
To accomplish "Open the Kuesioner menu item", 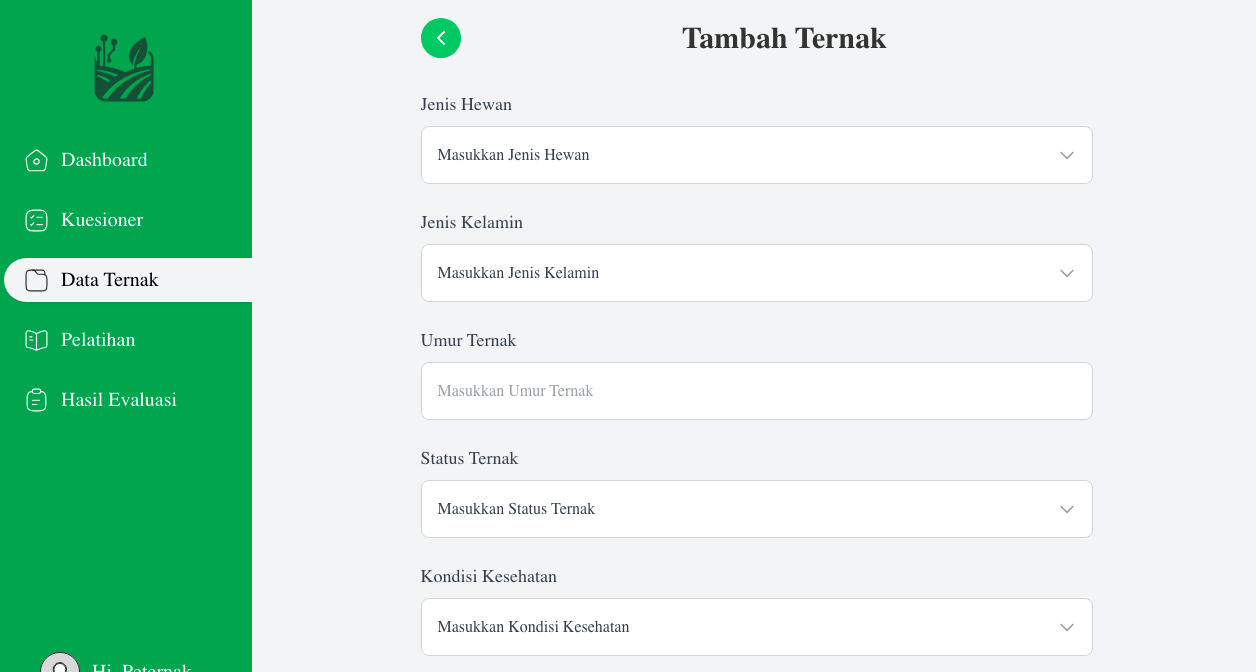I will point(102,220).
